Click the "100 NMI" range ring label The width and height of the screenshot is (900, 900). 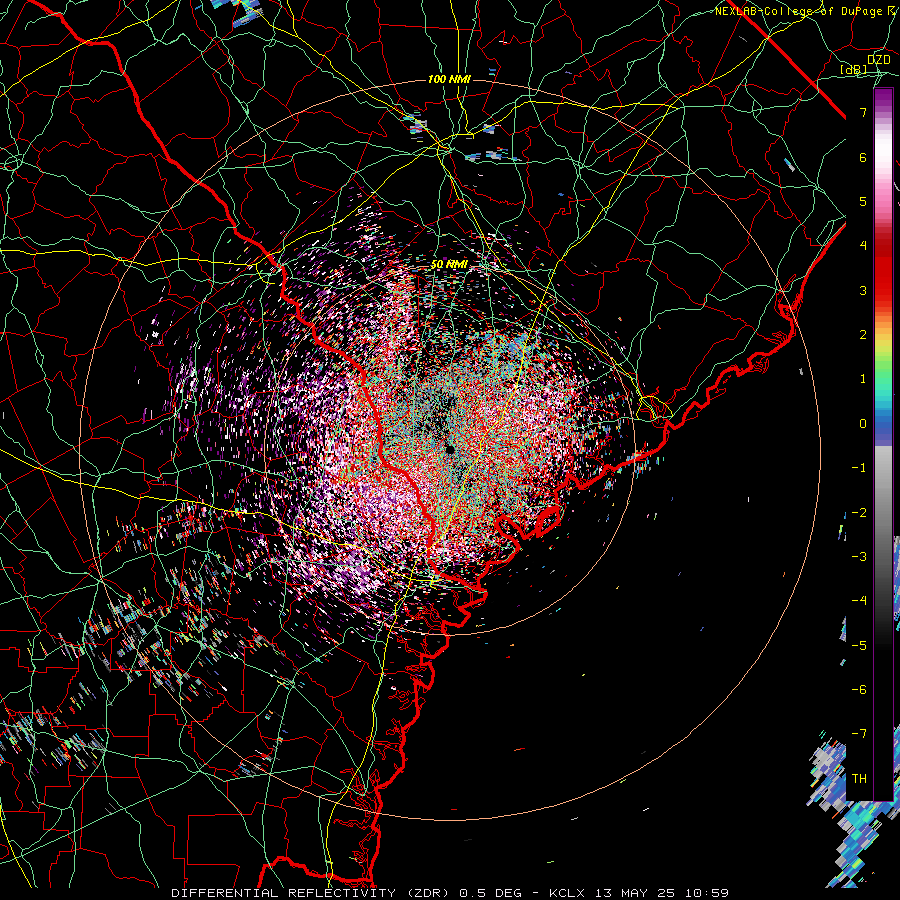point(449,79)
